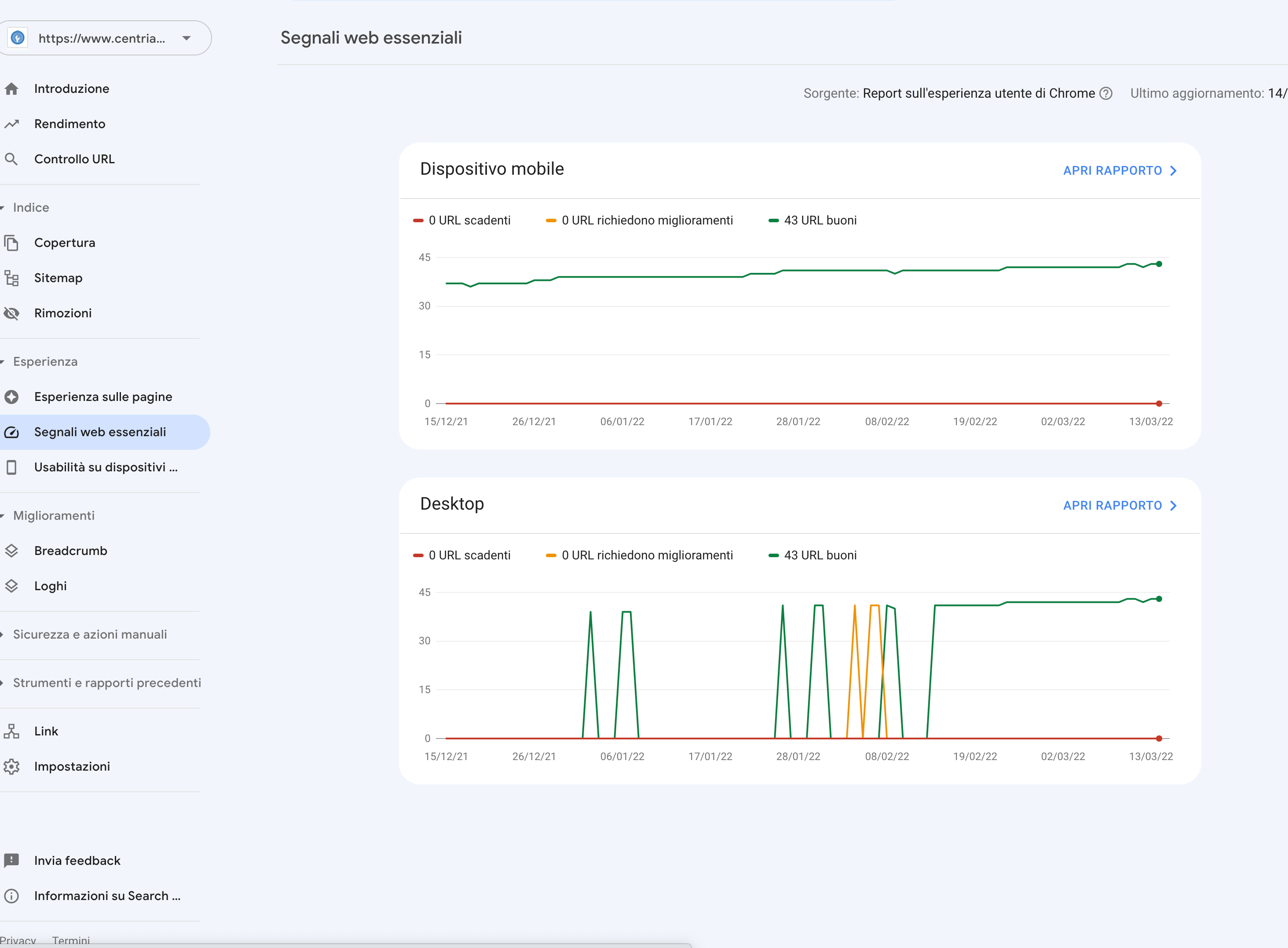1288x948 pixels.
Task: Click the help question mark next to Chrome report
Action: click(1106, 94)
